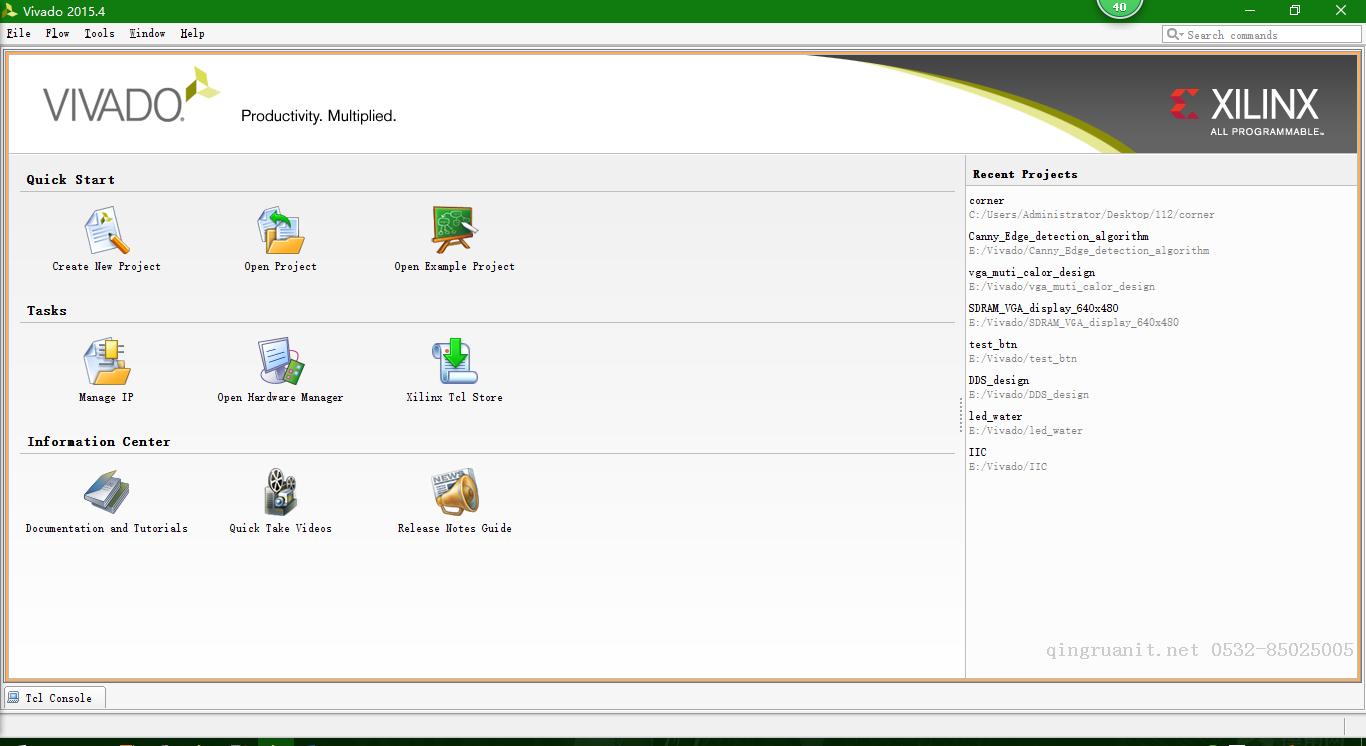This screenshot has width=1366, height=746.
Task: Click the Create New Project icon
Action: [x=106, y=231]
